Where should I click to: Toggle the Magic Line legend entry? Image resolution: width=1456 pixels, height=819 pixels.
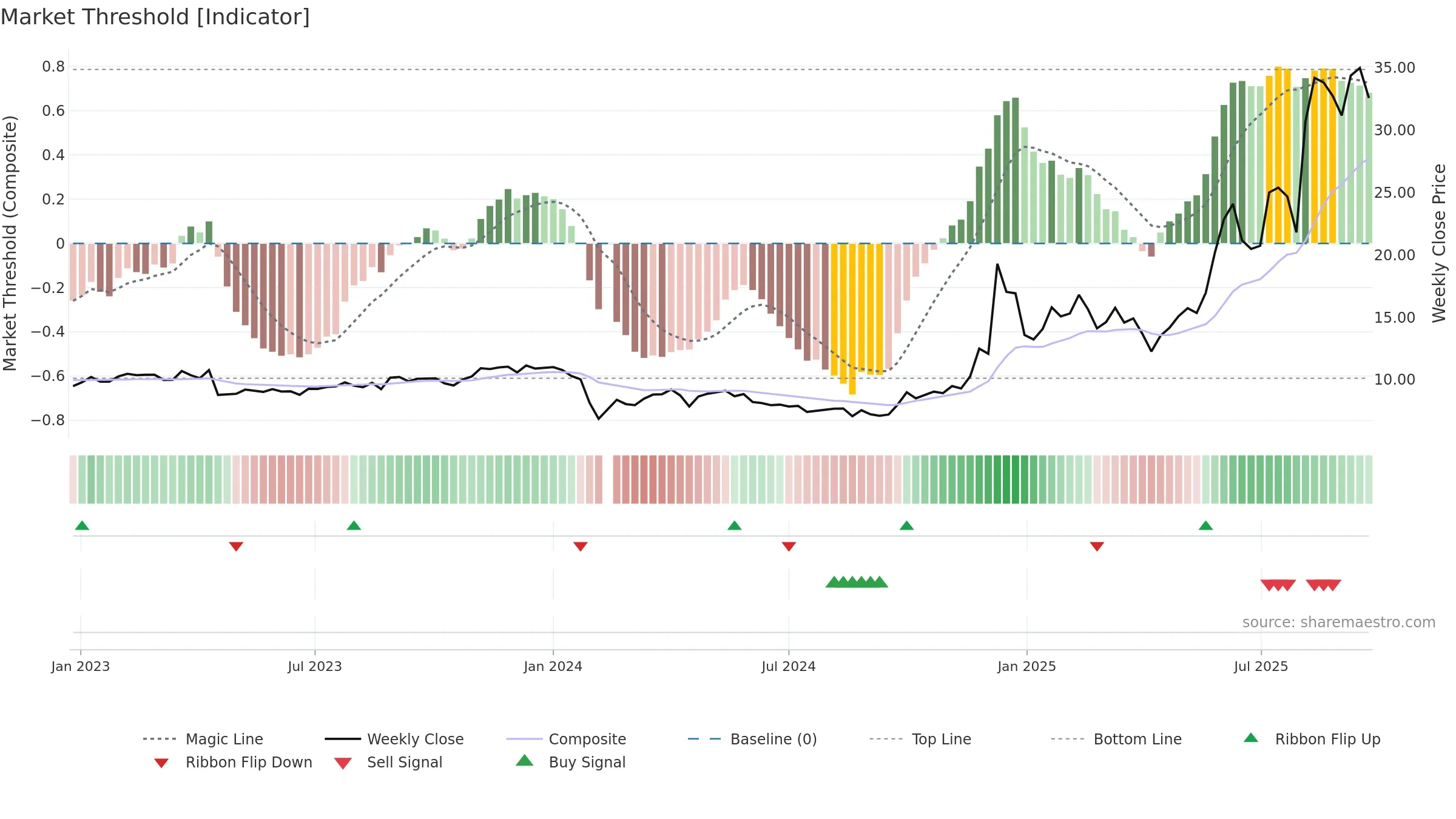[203, 739]
